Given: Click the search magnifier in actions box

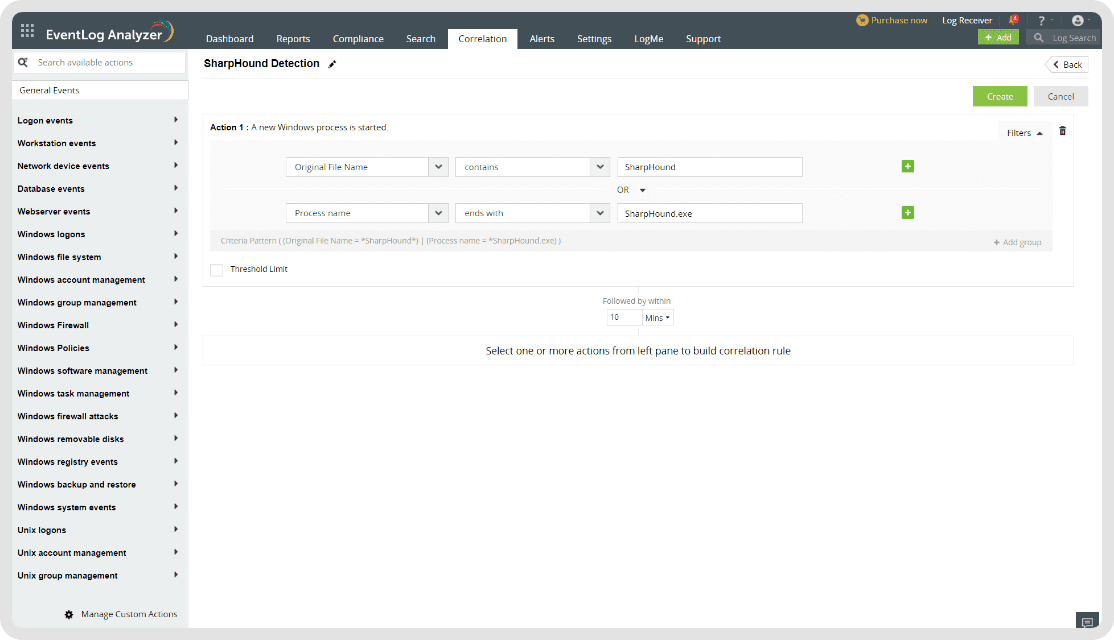Looking at the screenshot, I should click(23, 63).
